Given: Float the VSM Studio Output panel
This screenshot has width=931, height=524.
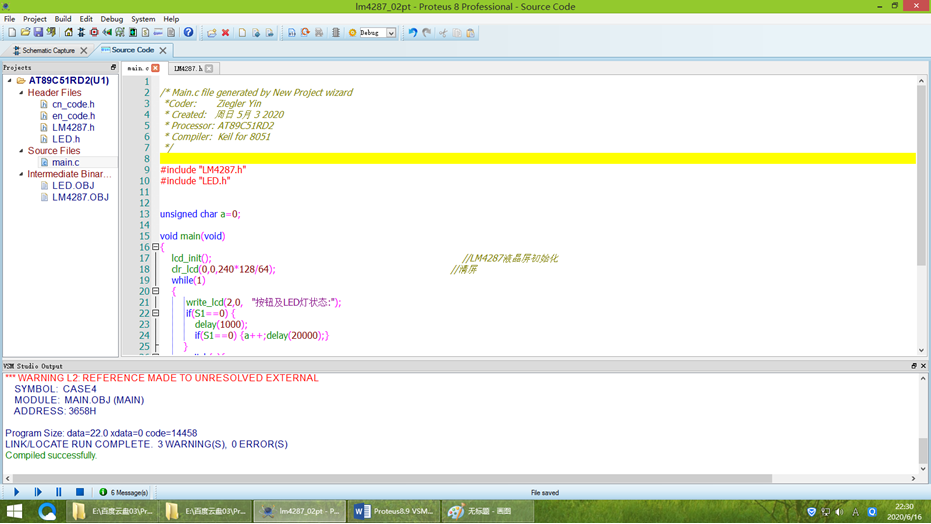Looking at the screenshot, I should click(x=914, y=366).
